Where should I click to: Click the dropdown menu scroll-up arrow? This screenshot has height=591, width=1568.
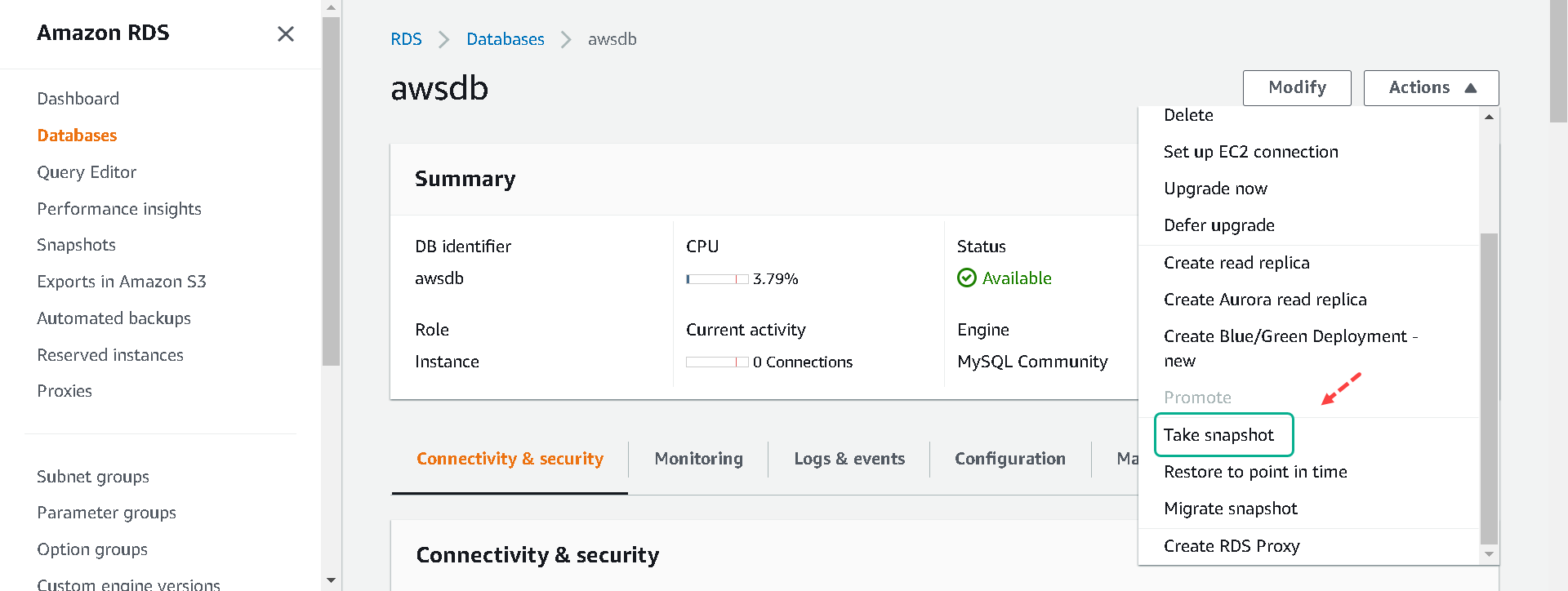pyautogui.click(x=1489, y=117)
